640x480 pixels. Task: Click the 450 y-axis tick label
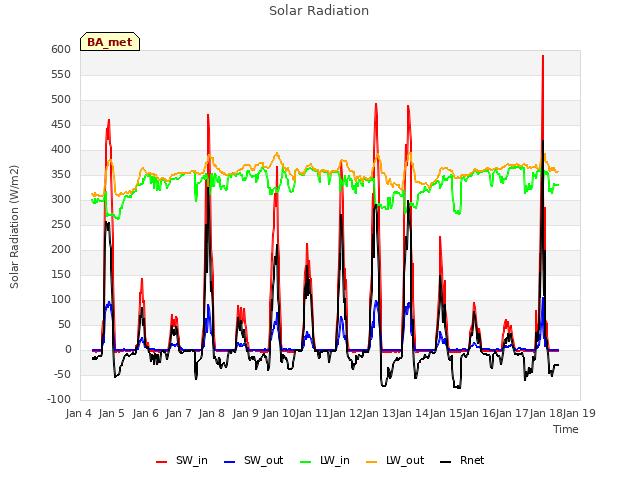pyautogui.click(x=61, y=124)
